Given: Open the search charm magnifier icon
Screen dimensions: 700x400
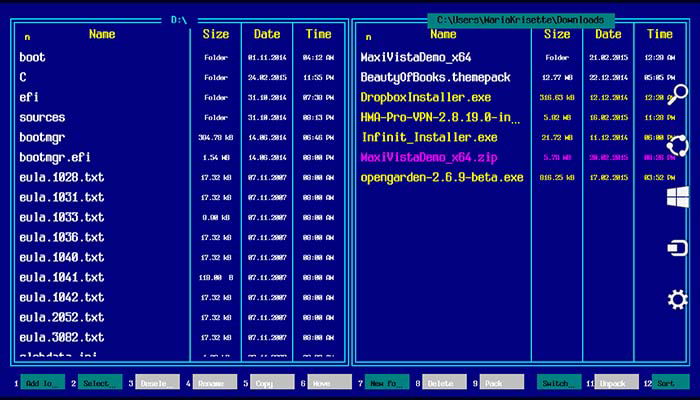Looking at the screenshot, I should pyautogui.click(x=677, y=95).
